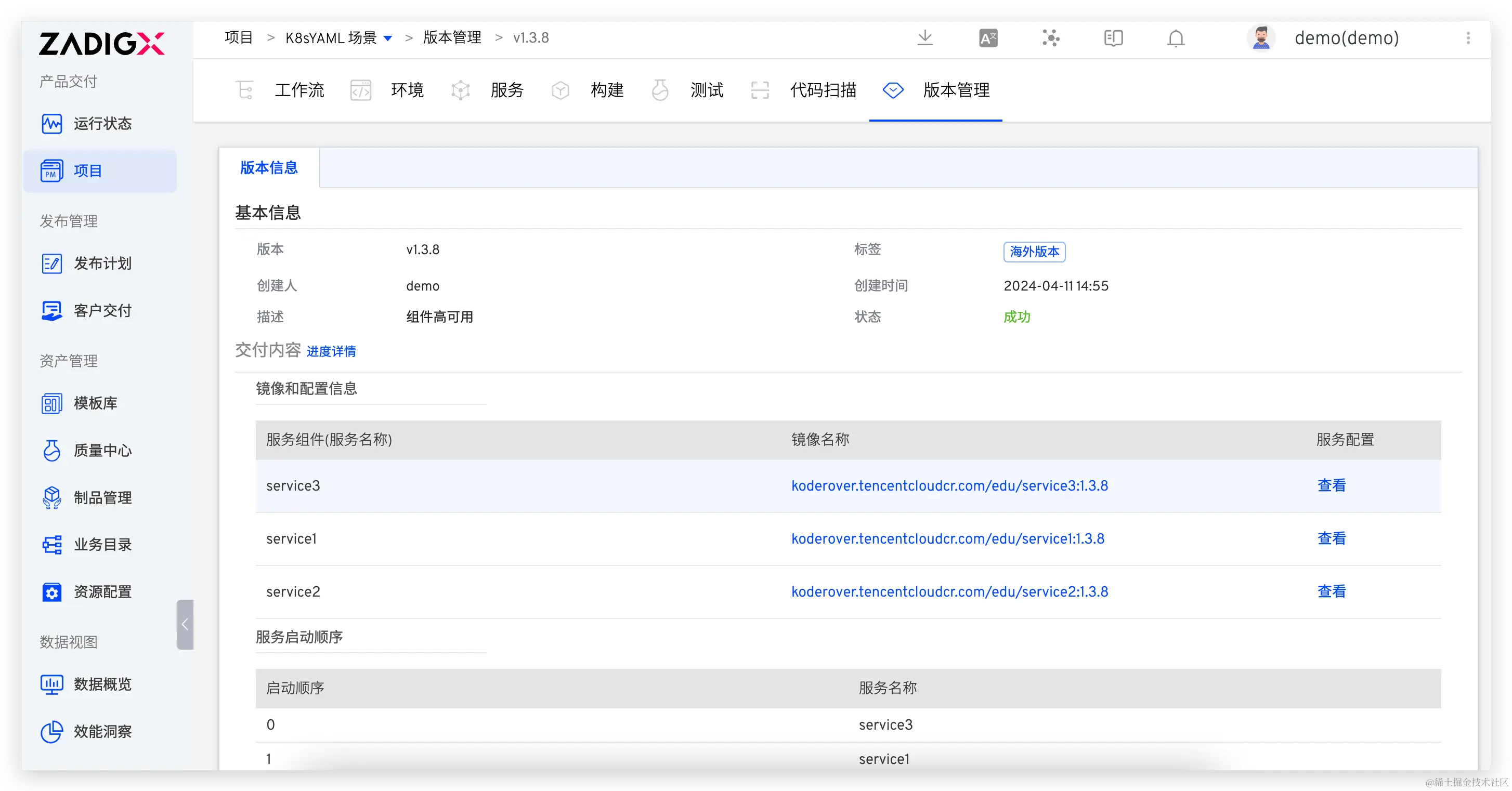
Task: Click 查看 for the service2 config
Action: [x=1331, y=591]
